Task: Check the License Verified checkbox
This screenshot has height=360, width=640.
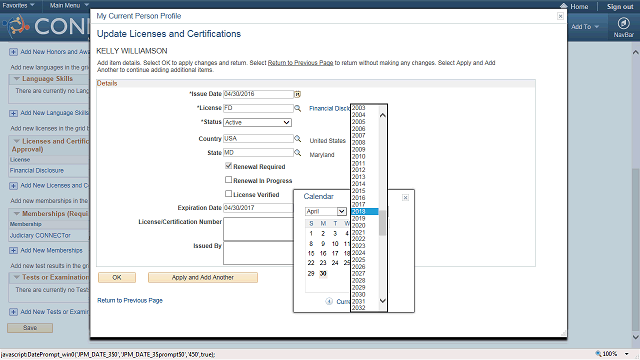Action: (229, 194)
